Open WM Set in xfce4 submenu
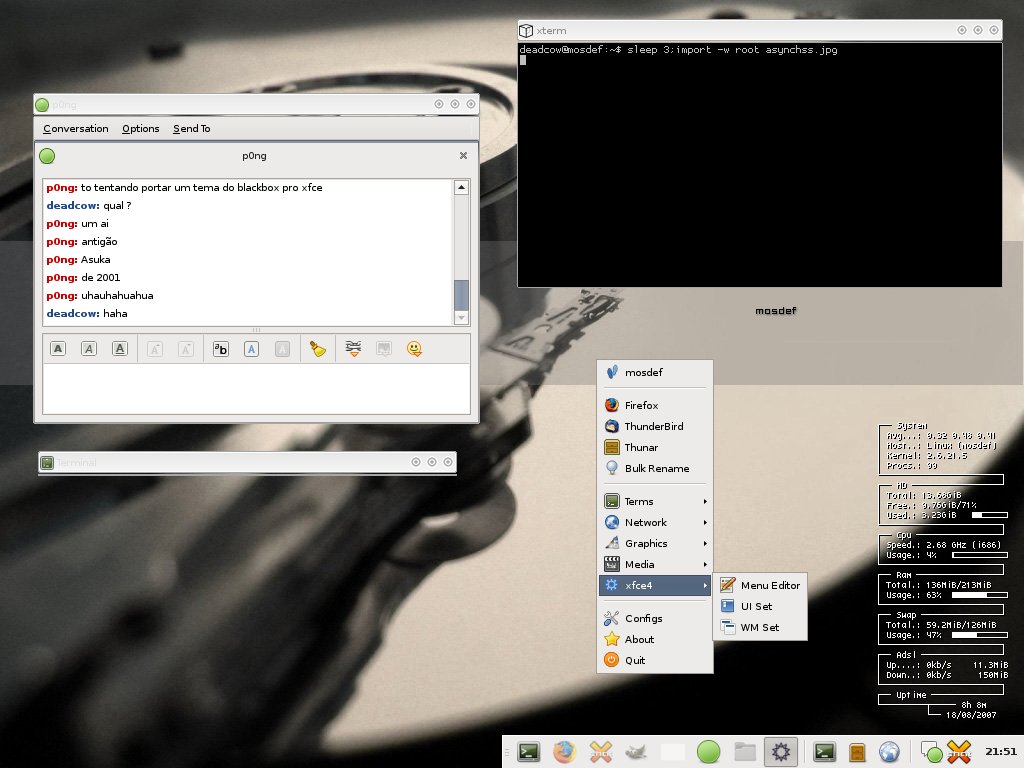This screenshot has height=768, width=1024. click(x=760, y=627)
